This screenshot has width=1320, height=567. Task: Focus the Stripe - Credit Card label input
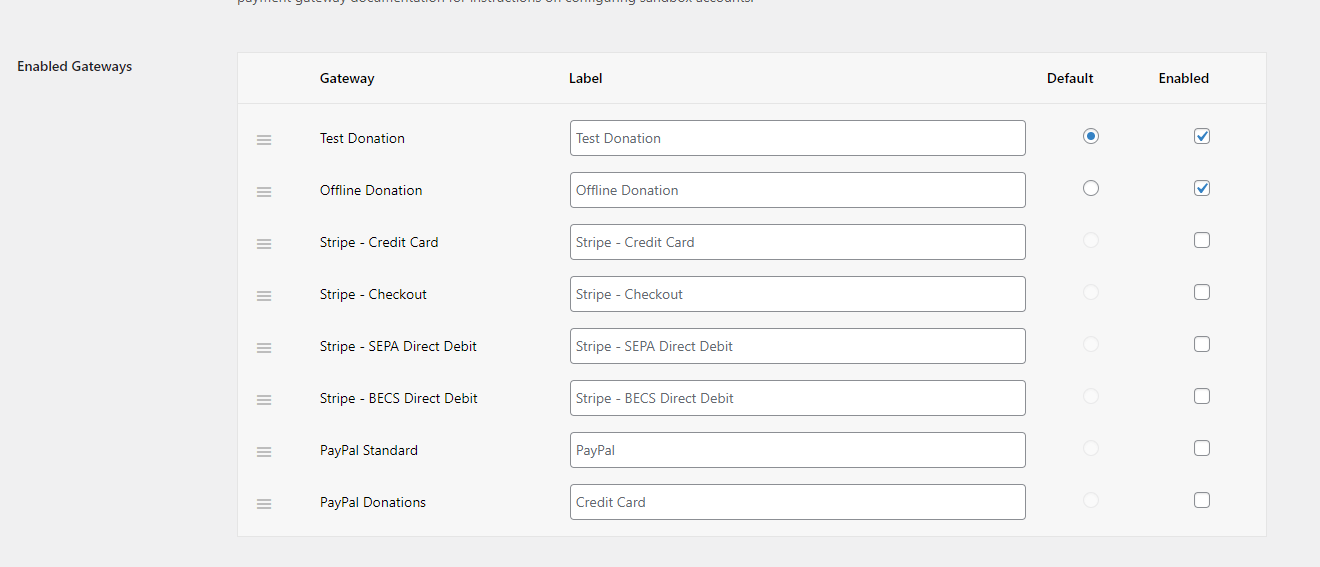798,242
